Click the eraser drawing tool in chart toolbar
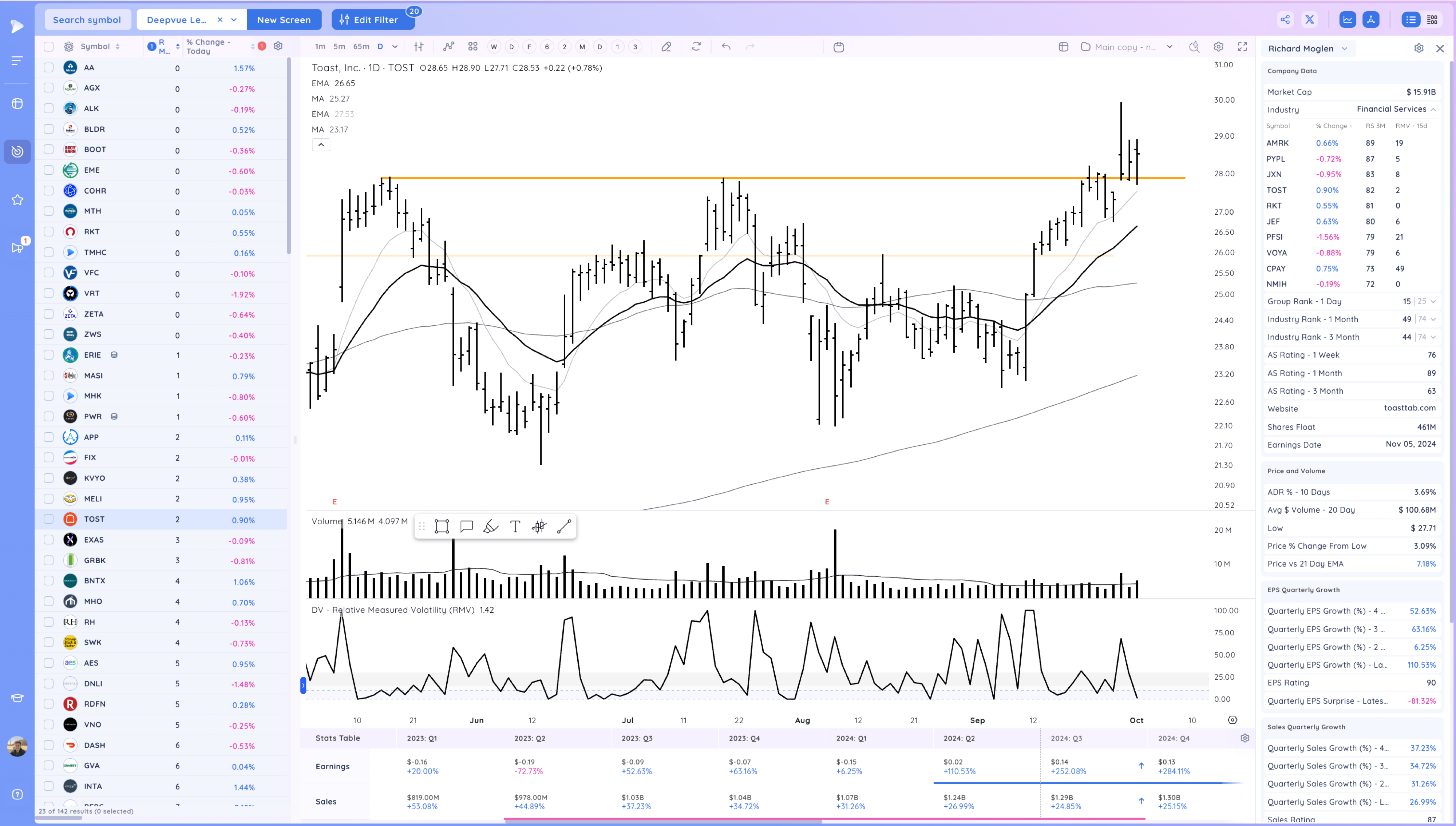Image resolution: width=1456 pixels, height=826 pixels. tap(666, 47)
